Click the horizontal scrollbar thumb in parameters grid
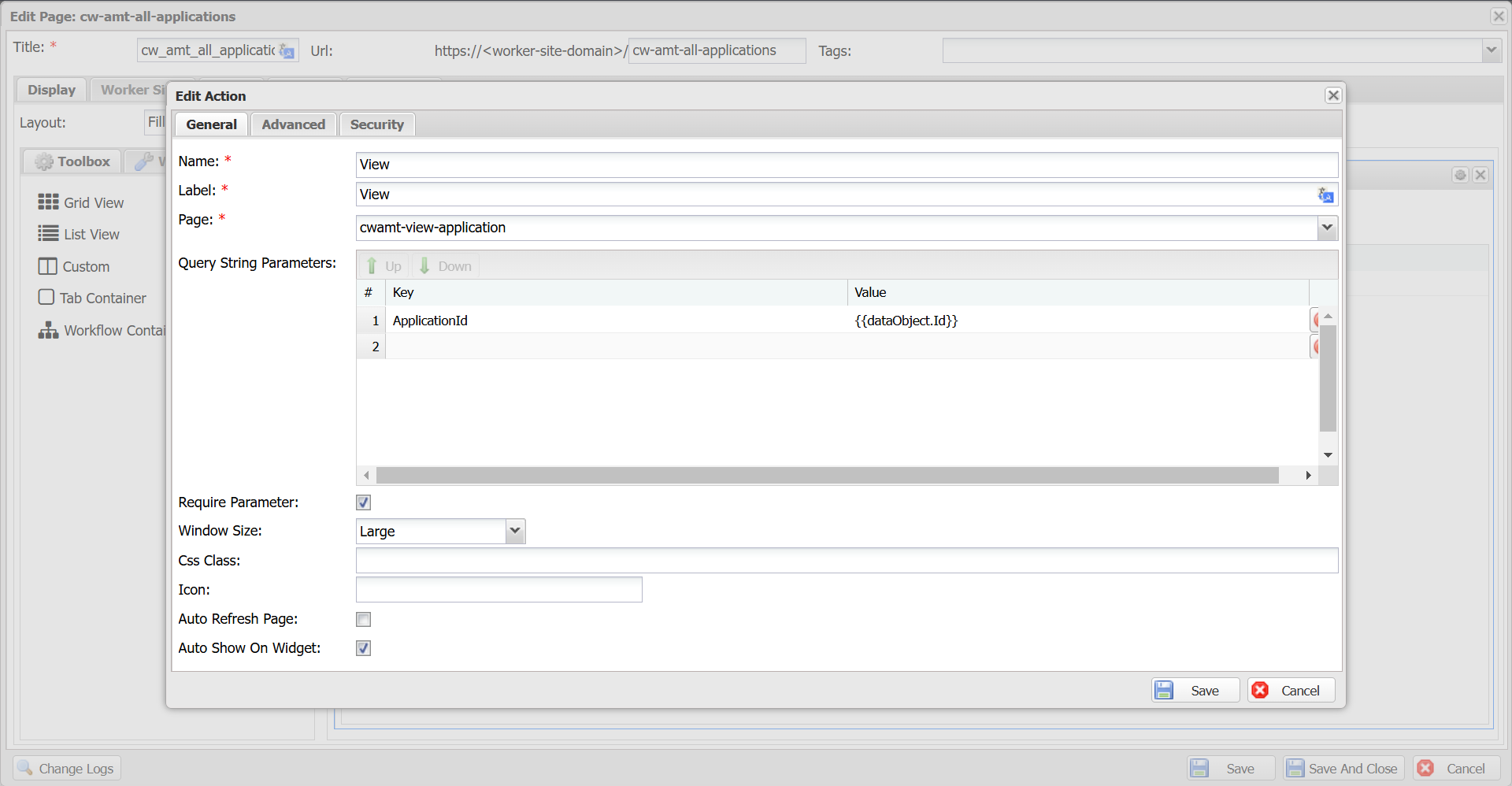The height and width of the screenshot is (786, 1512). coord(827,475)
